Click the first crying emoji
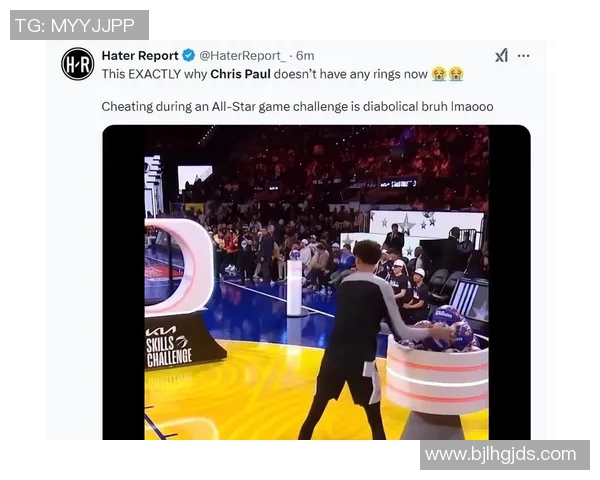The image size is (600, 480). click(x=439, y=73)
